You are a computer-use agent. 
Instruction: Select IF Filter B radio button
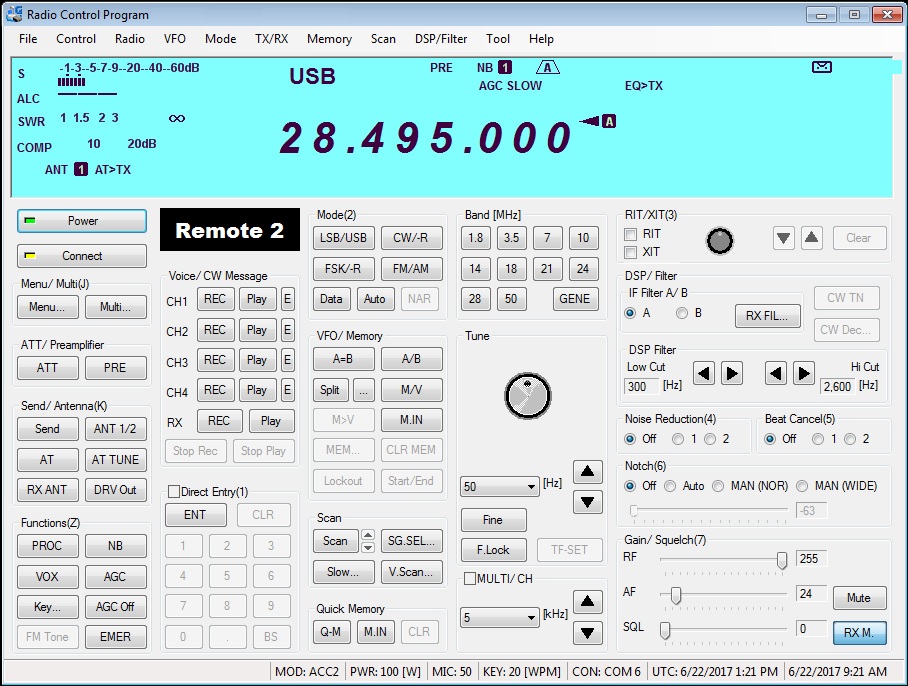click(x=682, y=313)
